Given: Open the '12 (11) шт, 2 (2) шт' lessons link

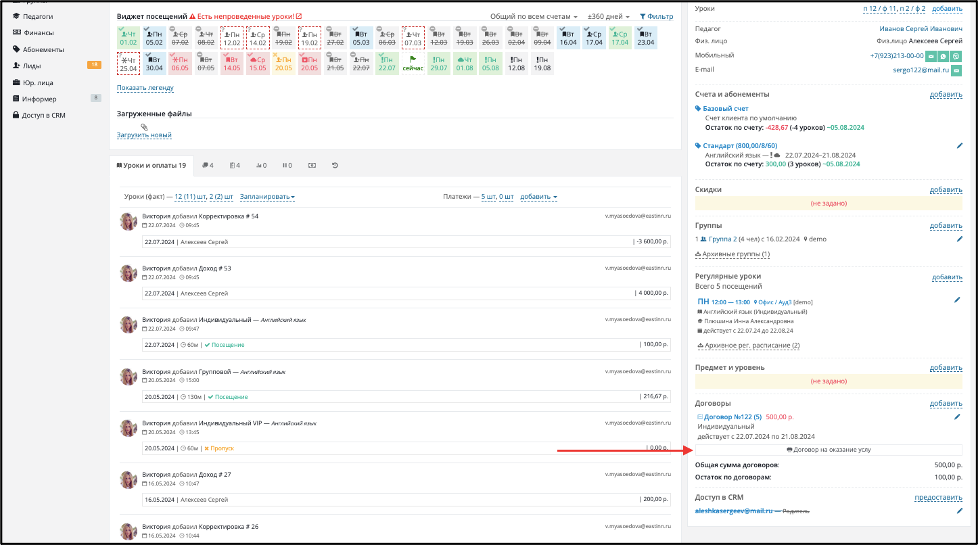Looking at the screenshot, I should tap(204, 197).
